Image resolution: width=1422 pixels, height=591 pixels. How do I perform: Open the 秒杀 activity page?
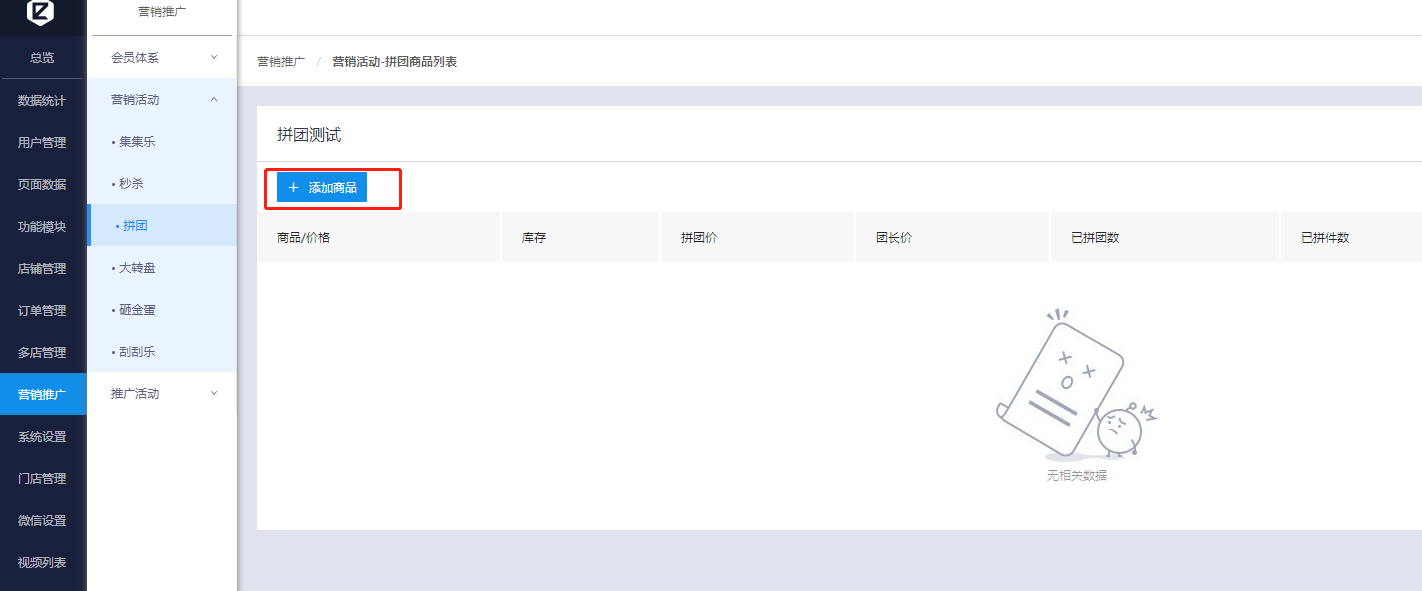click(131, 184)
